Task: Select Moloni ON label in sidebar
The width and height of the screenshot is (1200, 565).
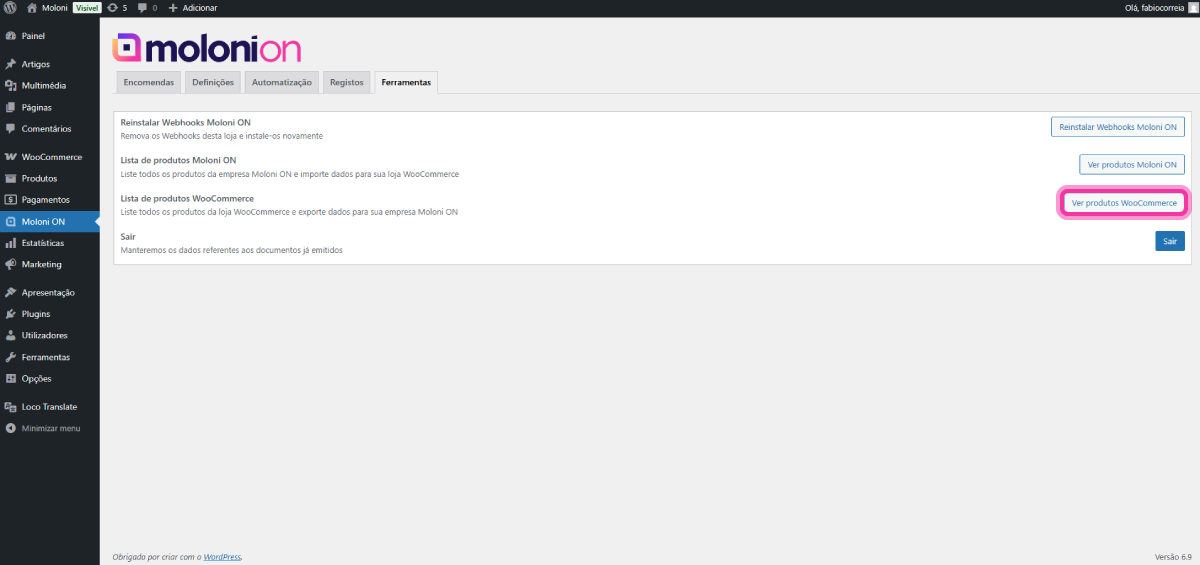Action: [x=43, y=222]
